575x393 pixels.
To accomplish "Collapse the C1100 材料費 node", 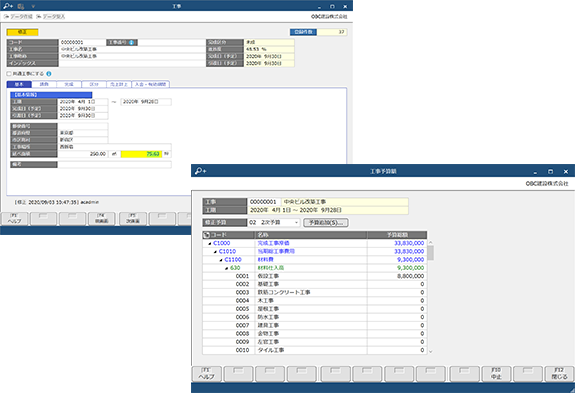I will 221,260.
